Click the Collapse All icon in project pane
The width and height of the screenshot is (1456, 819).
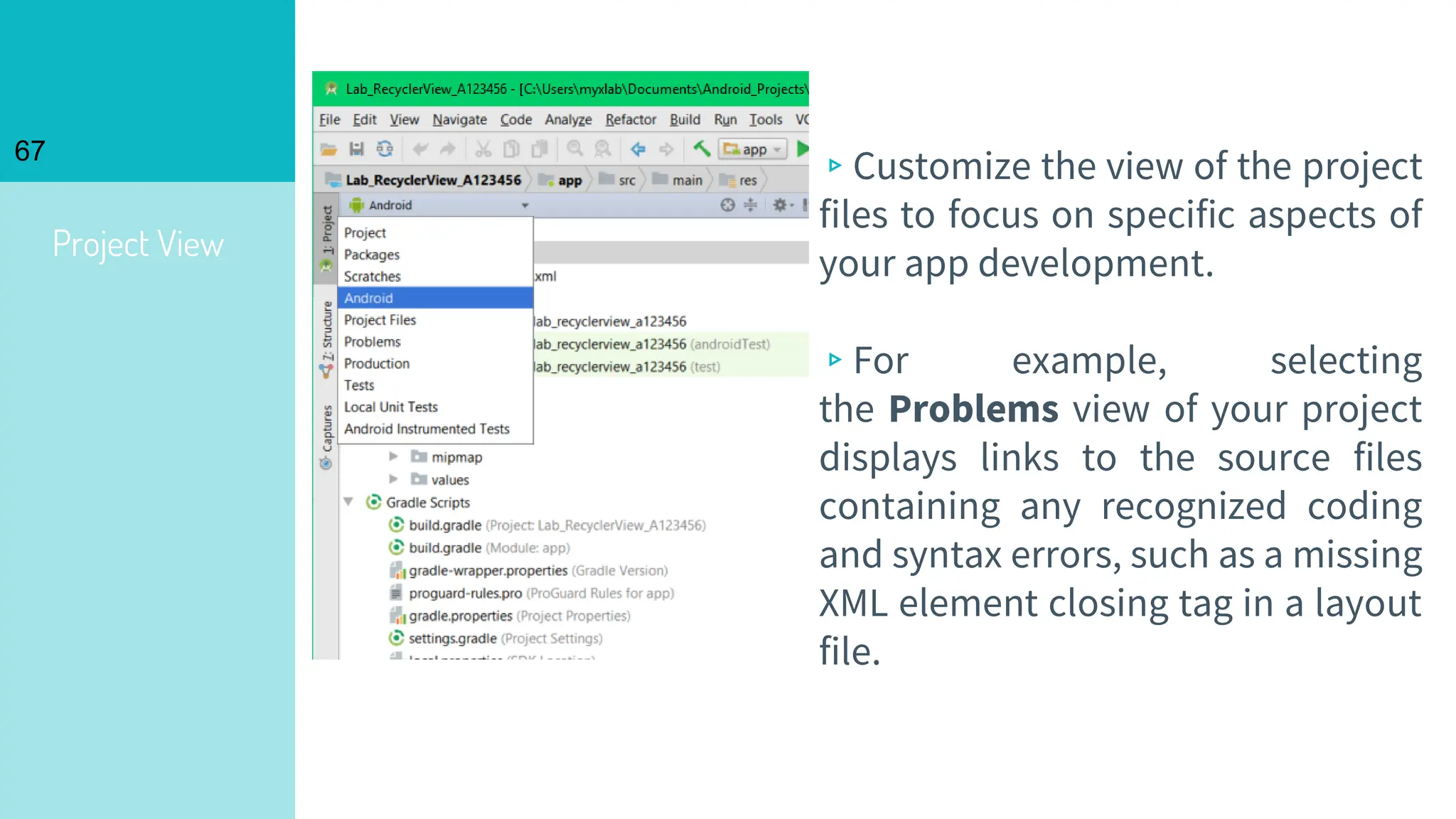(x=751, y=205)
